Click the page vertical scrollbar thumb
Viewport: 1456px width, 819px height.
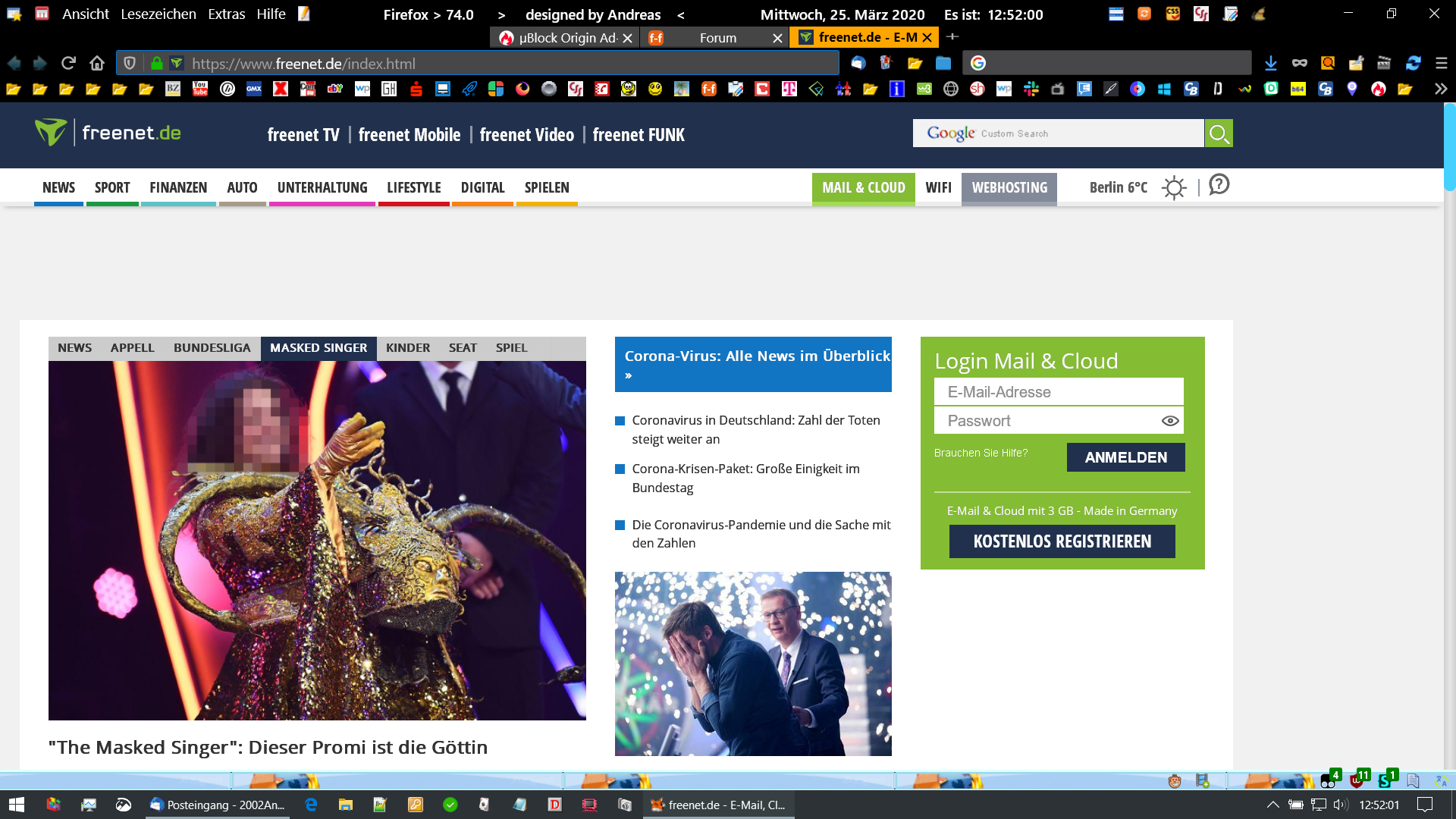tap(1449, 148)
